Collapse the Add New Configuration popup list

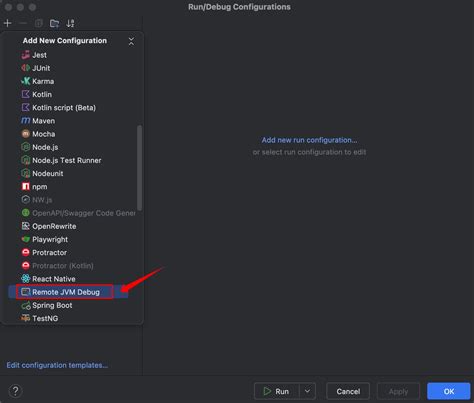[131, 41]
